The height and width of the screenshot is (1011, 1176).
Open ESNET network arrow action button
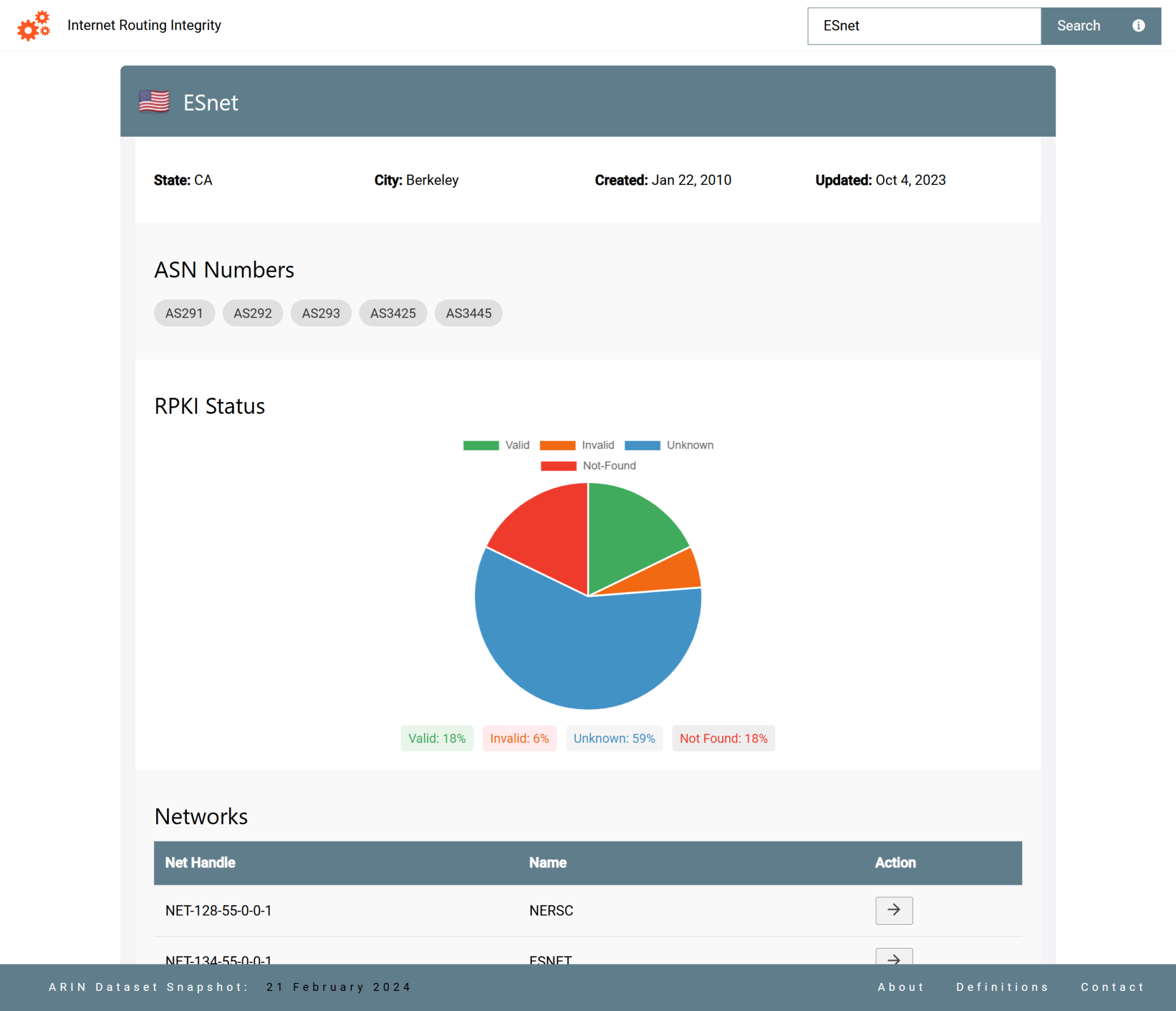pyautogui.click(x=893, y=958)
